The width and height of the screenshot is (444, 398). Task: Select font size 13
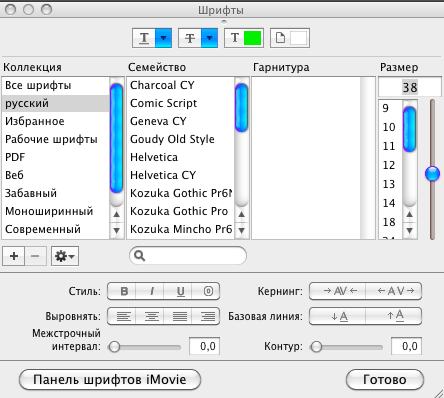tap(390, 184)
